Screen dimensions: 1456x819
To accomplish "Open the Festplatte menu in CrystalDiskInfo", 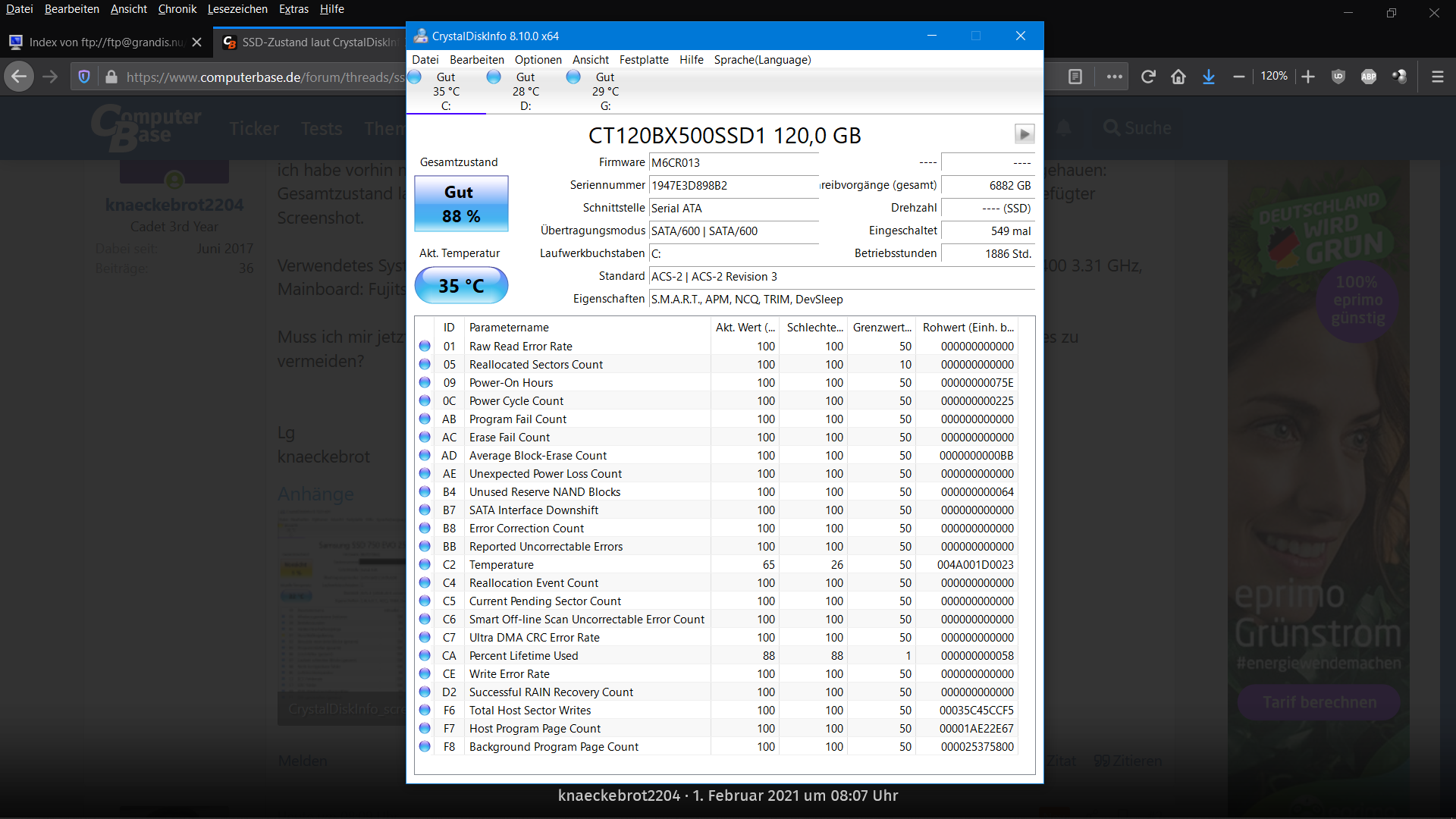I will [x=643, y=60].
